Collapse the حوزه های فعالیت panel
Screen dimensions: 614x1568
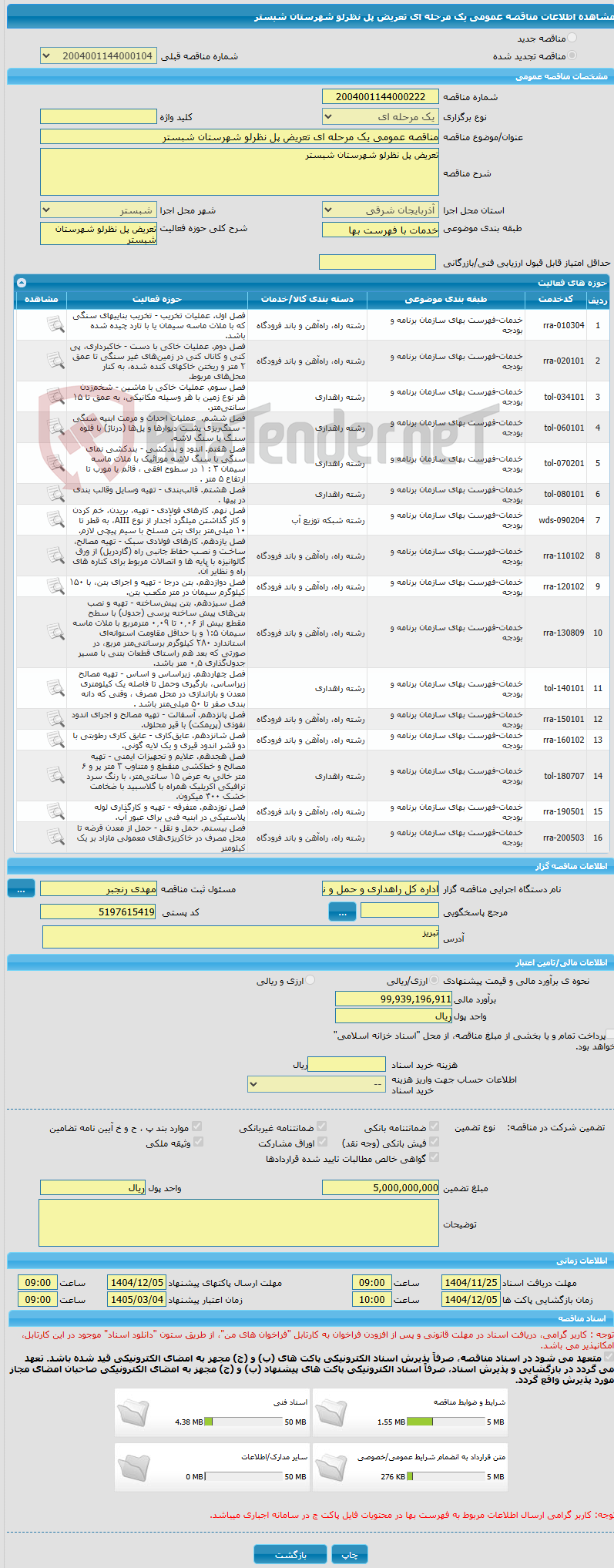pos(21,283)
